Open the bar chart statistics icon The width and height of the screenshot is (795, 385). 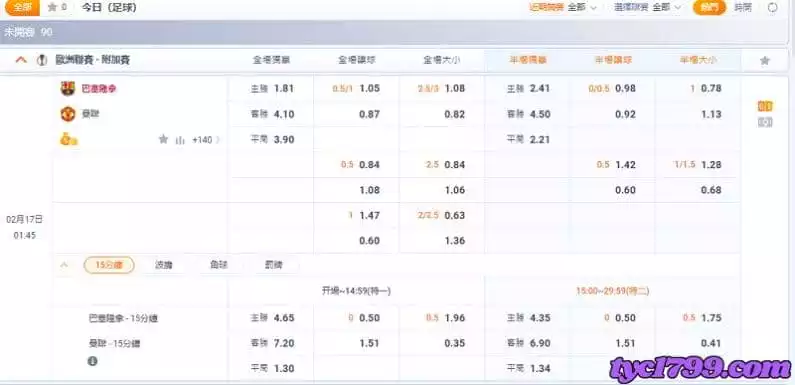180,140
